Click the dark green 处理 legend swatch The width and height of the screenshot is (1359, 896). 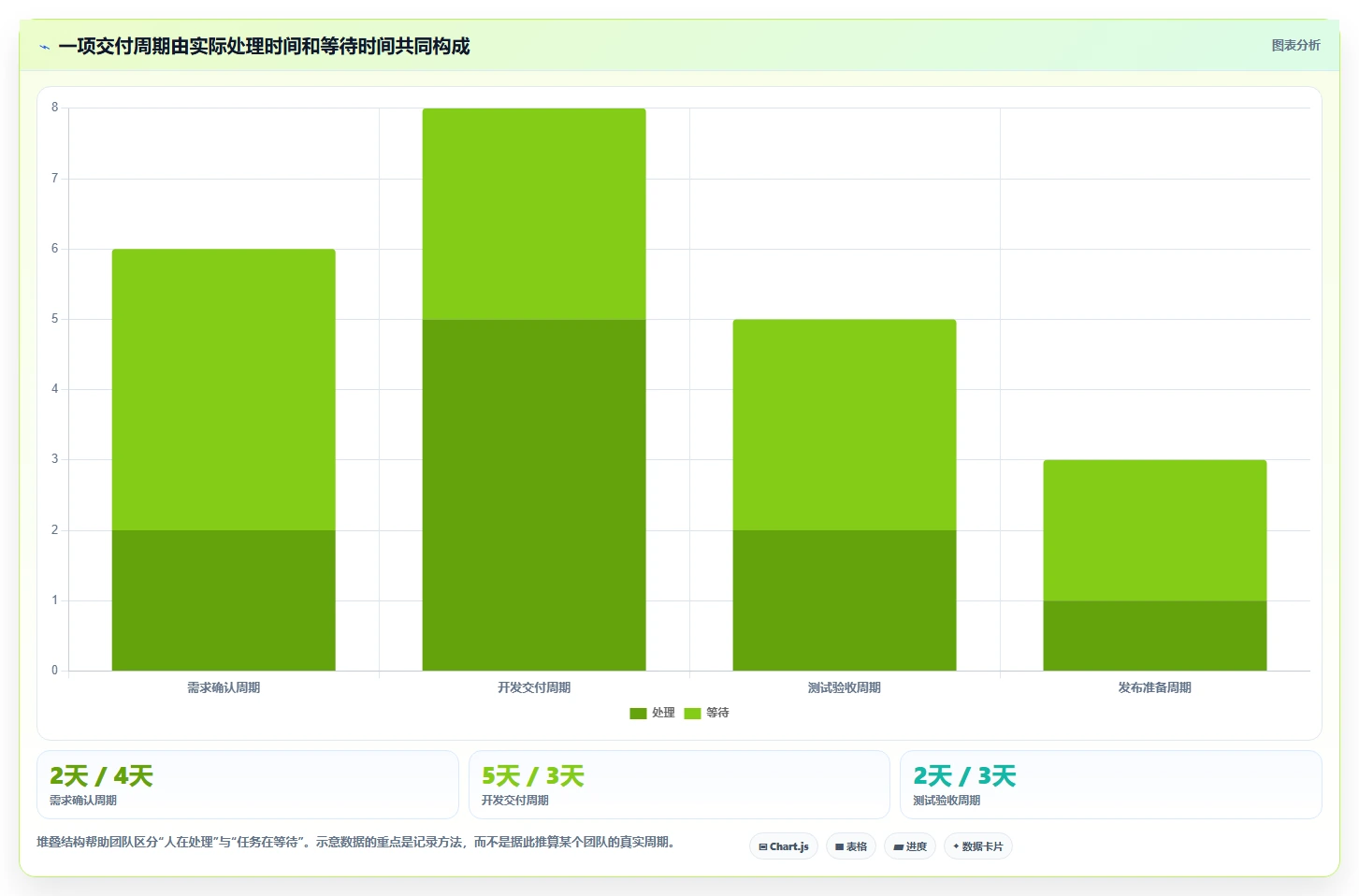[x=638, y=714]
